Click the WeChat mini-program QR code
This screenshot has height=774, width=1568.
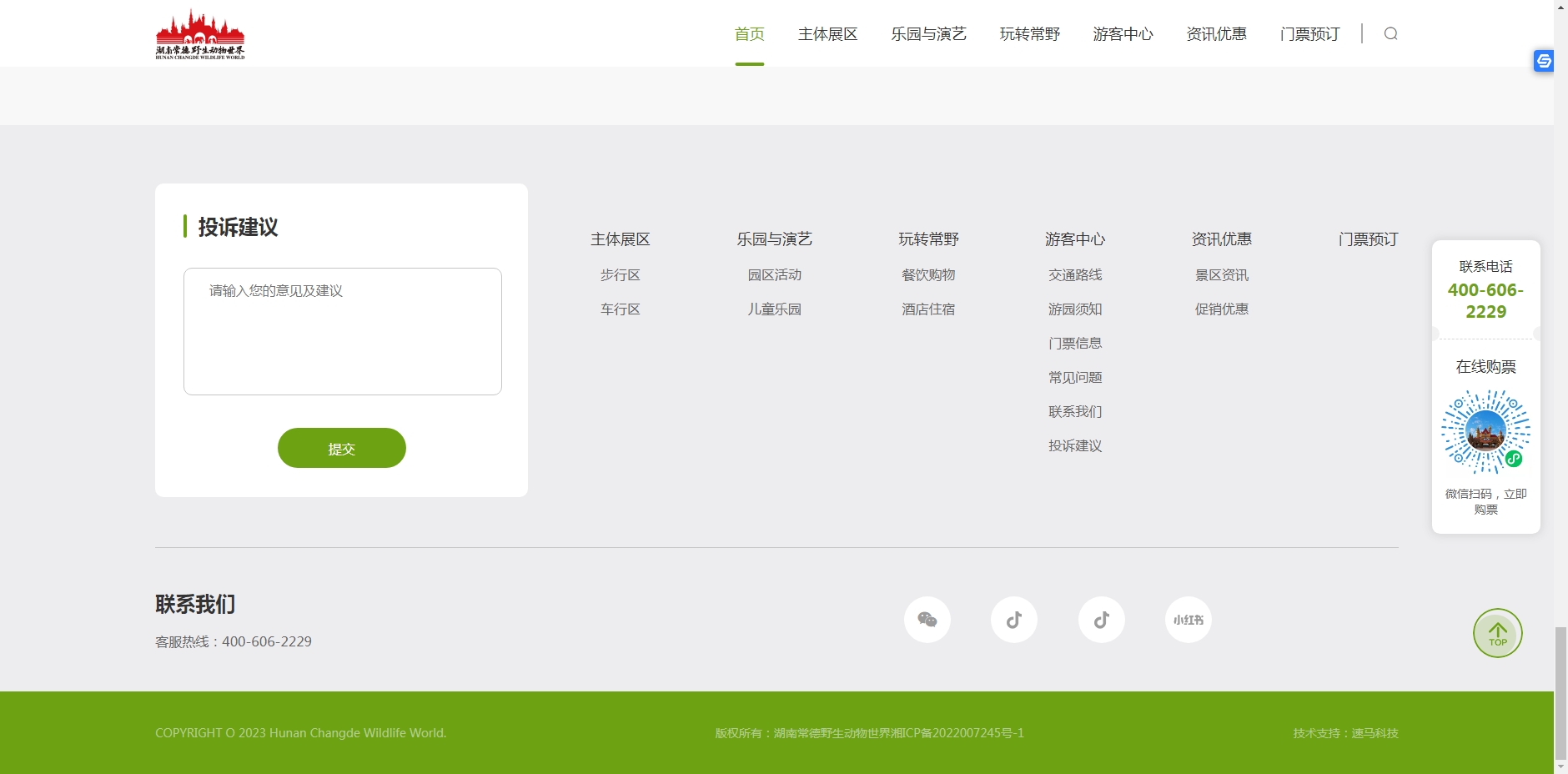pyautogui.click(x=1485, y=432)
